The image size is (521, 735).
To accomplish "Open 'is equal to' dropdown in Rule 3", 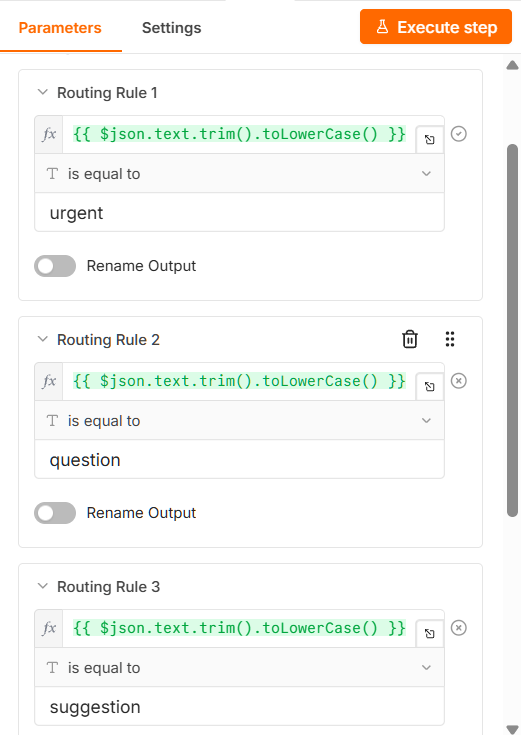I will [x=239, y=668].
